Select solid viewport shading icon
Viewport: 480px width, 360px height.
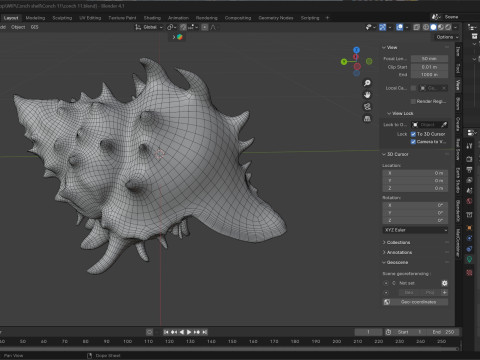point(433,27)
